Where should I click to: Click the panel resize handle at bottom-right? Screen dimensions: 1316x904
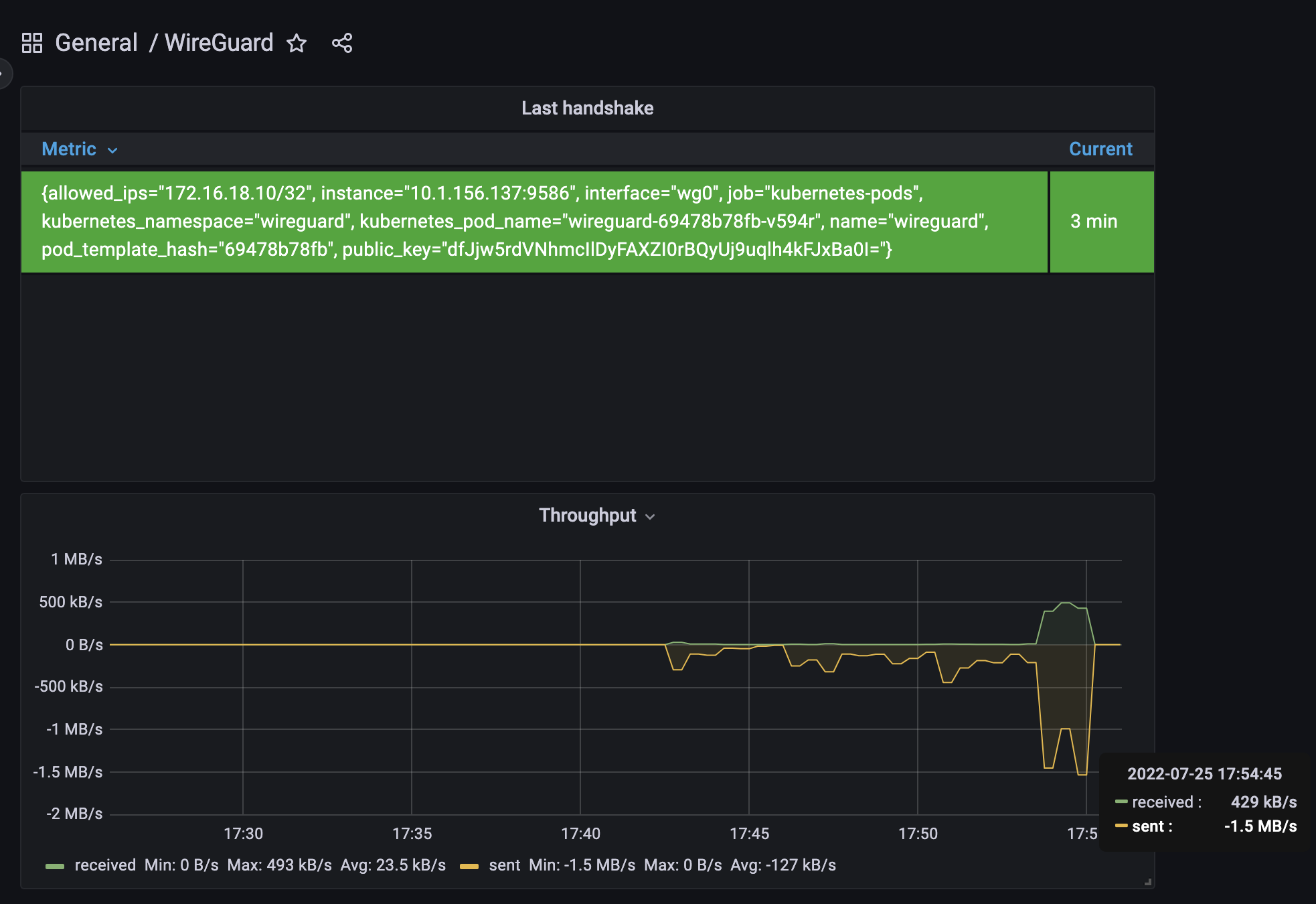tap(1147, 882)
